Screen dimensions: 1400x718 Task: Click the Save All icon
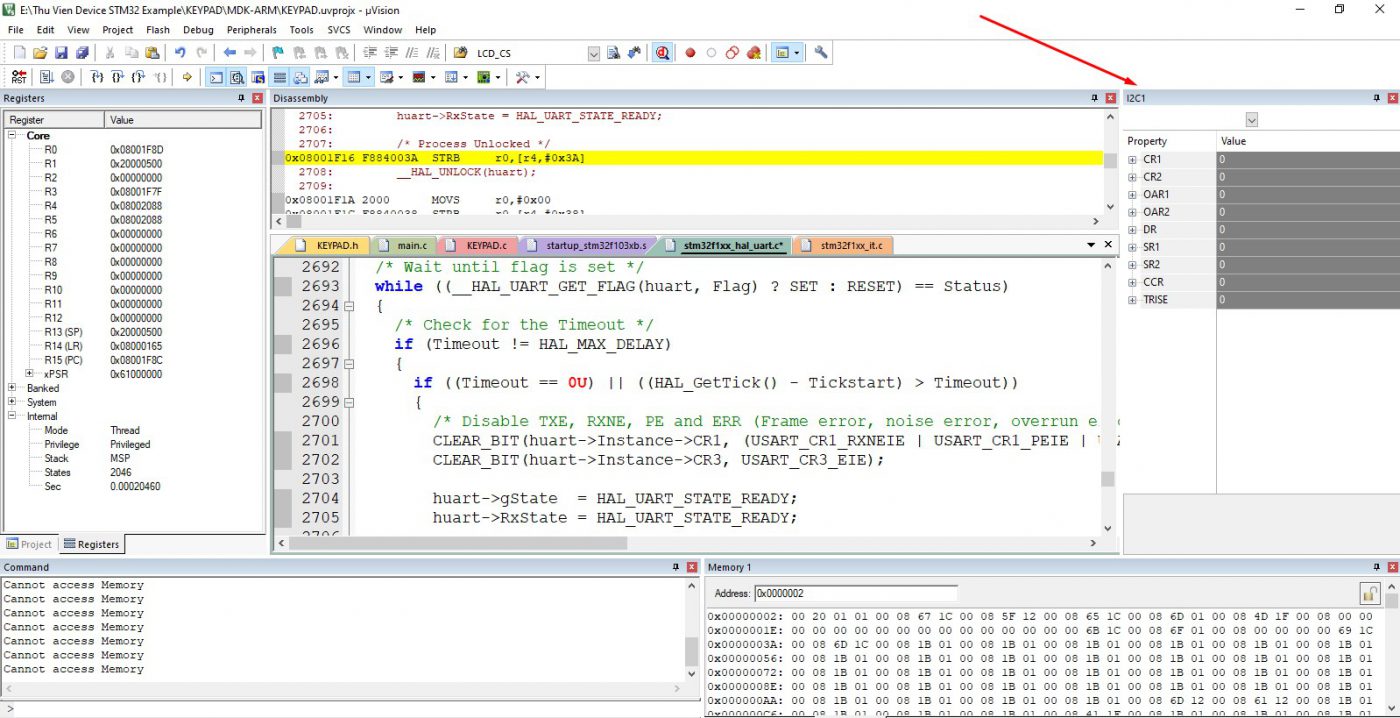click(x=82, y=52)
